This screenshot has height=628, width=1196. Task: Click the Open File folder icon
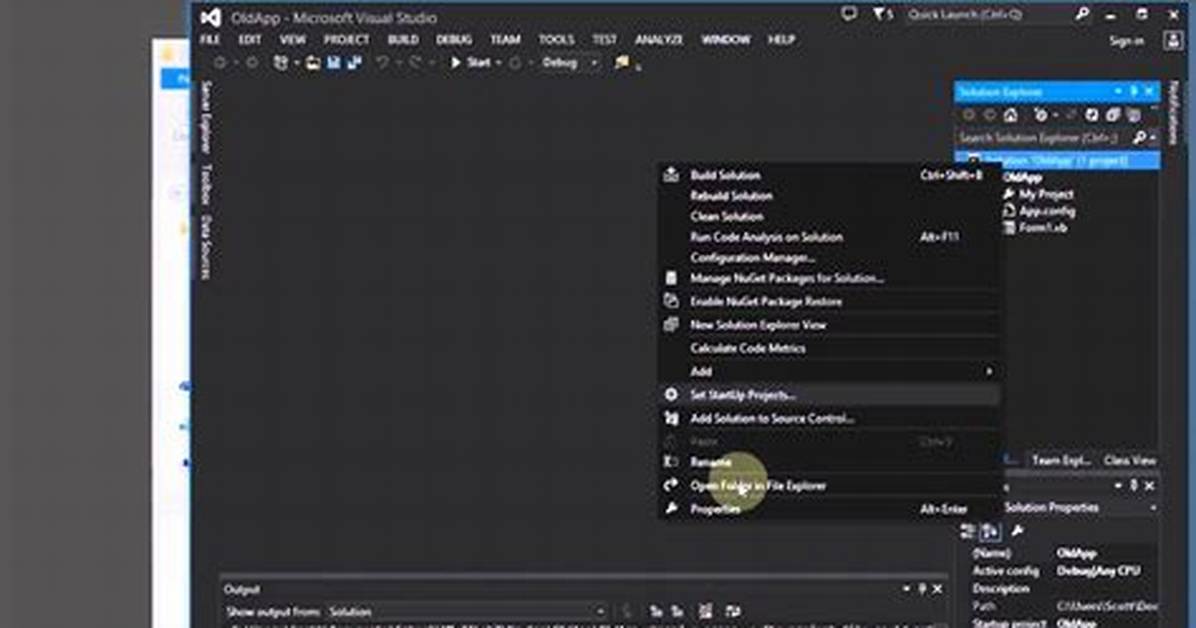(x=313, y=63)
